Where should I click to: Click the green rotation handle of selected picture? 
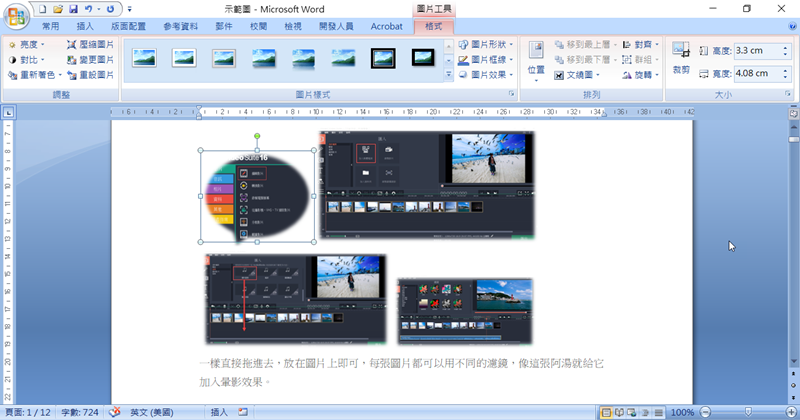257,136
